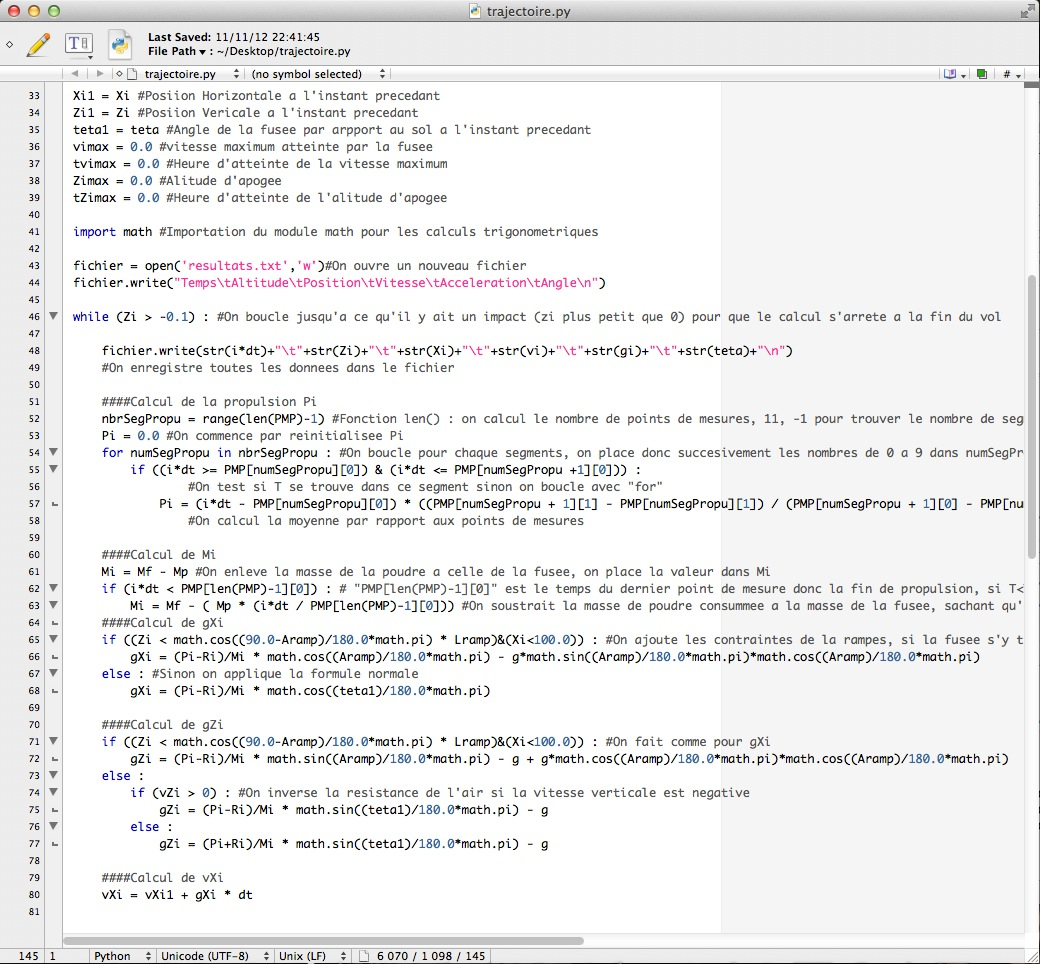This screenshot has width=1040, height=964.
Task: Open the (no symbol selected) function popup
Action: 317,74
